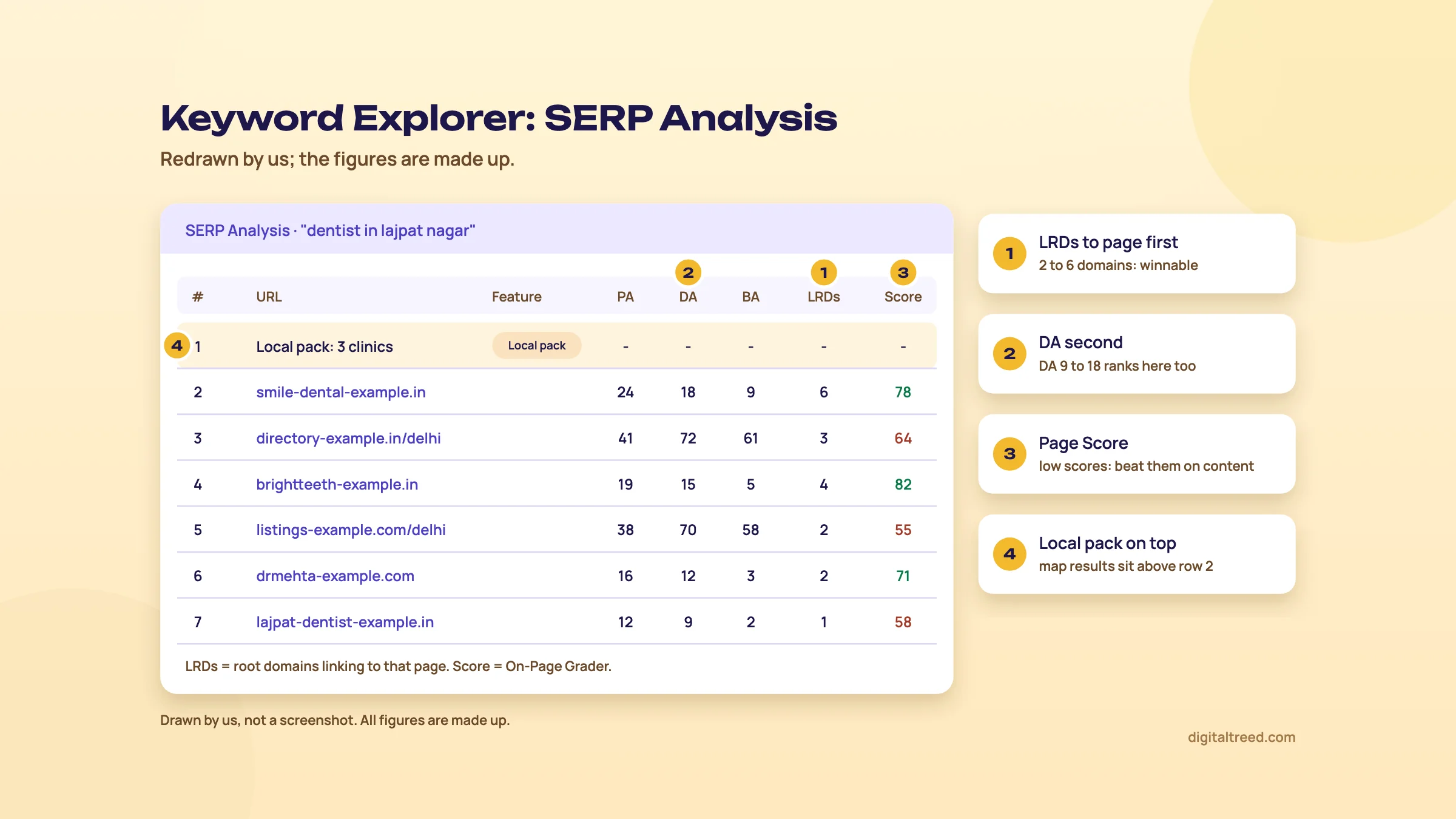Viewport: 1456px width, 819px height.
Task: Click DA value 72 in directory-example row
Action: coord(688,438)
